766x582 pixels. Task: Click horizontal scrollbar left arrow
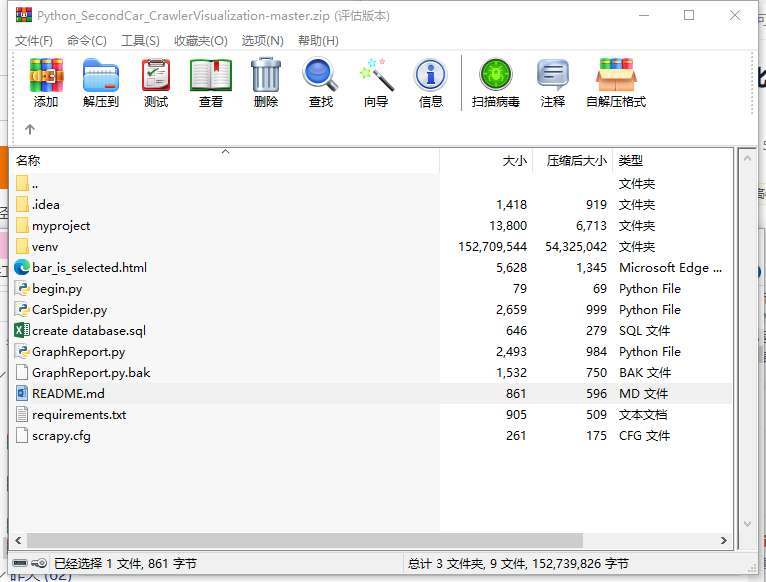pyautogui.click(x=18, y=540)
